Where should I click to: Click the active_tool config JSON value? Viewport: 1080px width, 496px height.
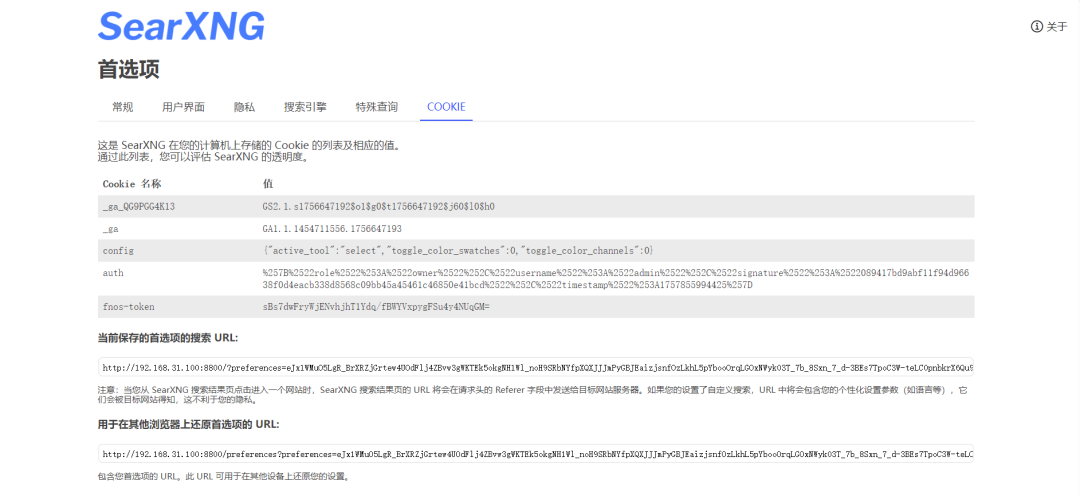(458, 251)
